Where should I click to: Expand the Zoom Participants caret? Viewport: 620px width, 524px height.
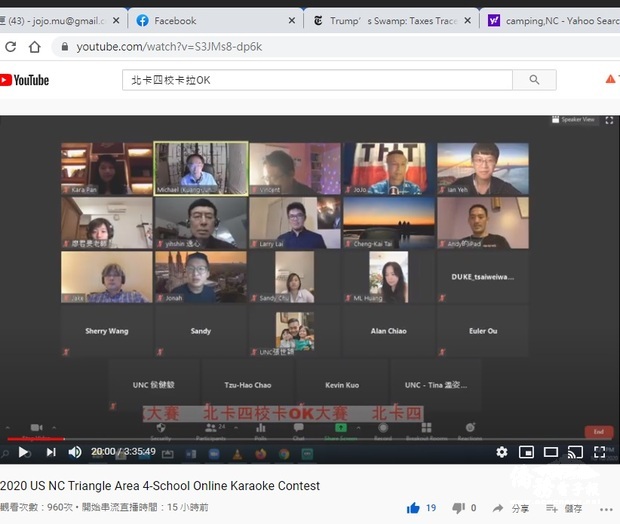(236, 428)
